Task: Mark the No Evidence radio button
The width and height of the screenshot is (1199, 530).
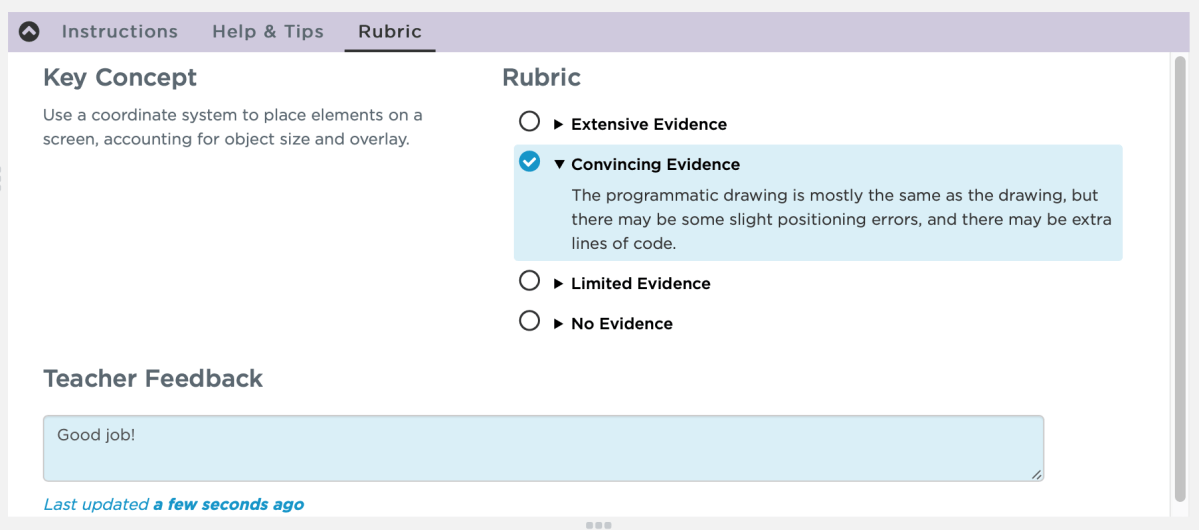Action: click(529, 321)
